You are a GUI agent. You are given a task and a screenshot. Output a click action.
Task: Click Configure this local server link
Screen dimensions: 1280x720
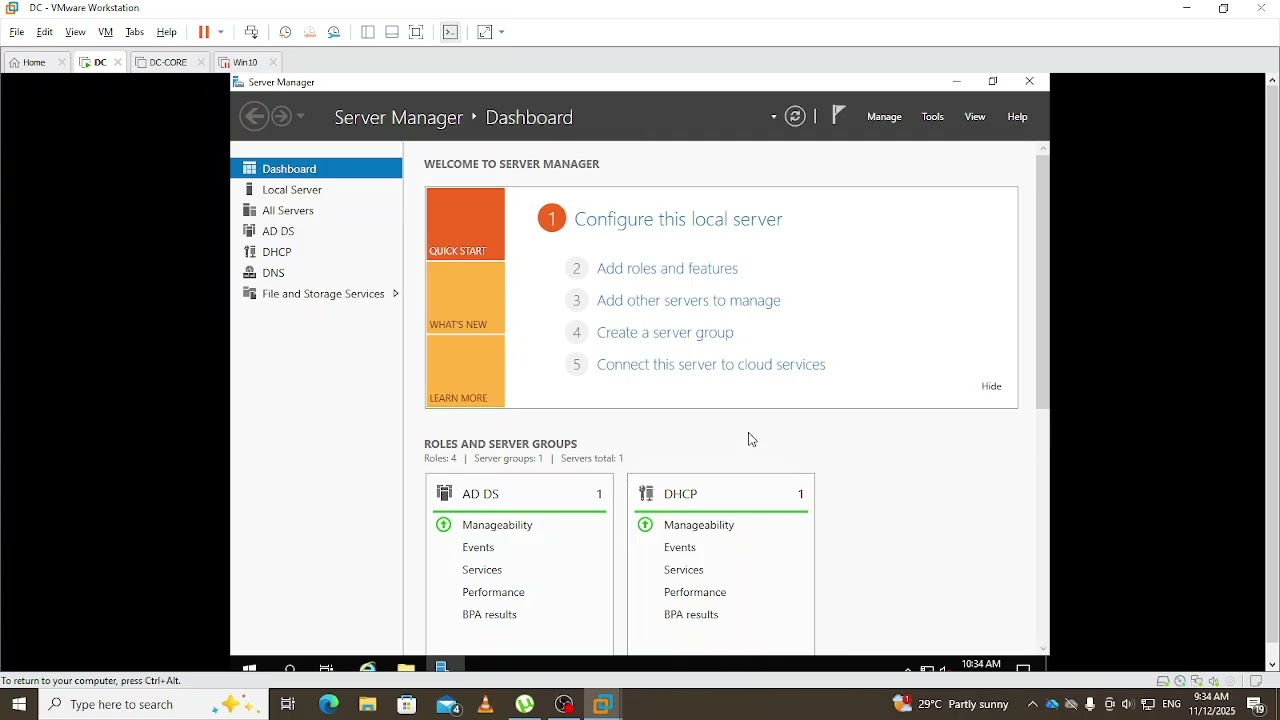678,219
